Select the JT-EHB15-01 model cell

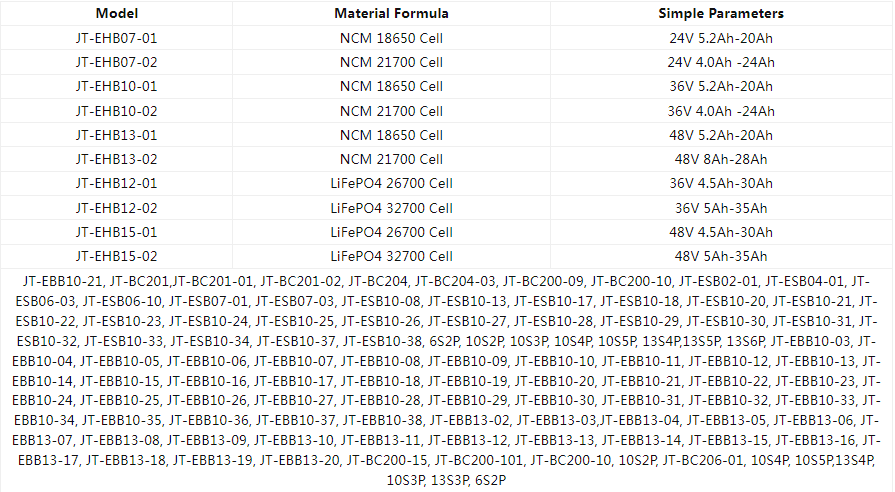point(116,232)
